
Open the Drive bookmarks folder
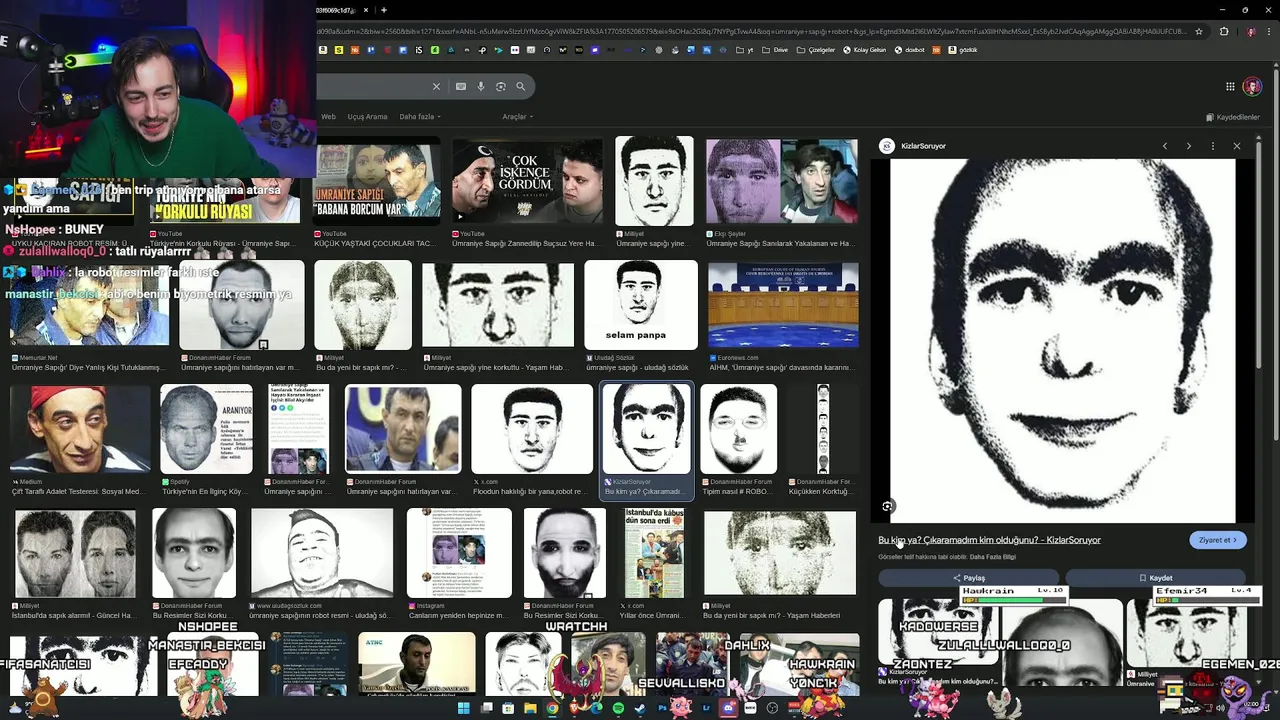775,50
